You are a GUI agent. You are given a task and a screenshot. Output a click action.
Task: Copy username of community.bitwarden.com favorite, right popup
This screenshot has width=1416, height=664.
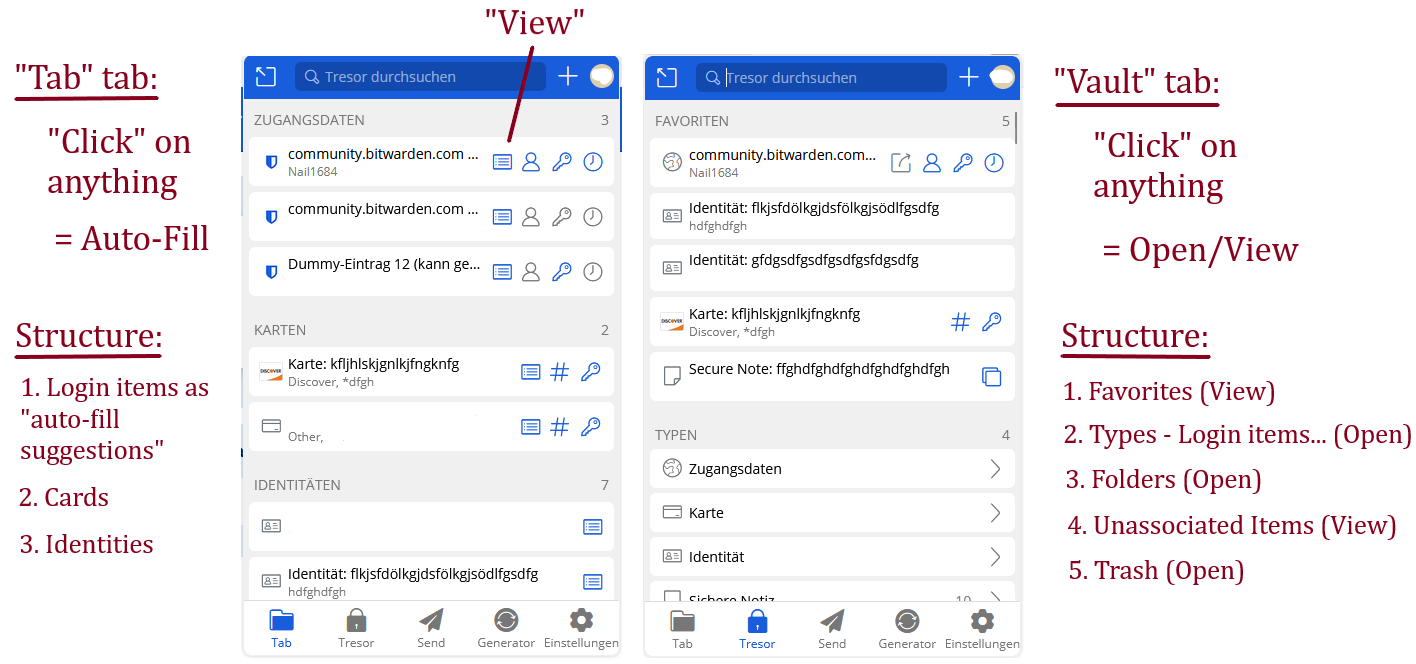click(932, 163)
